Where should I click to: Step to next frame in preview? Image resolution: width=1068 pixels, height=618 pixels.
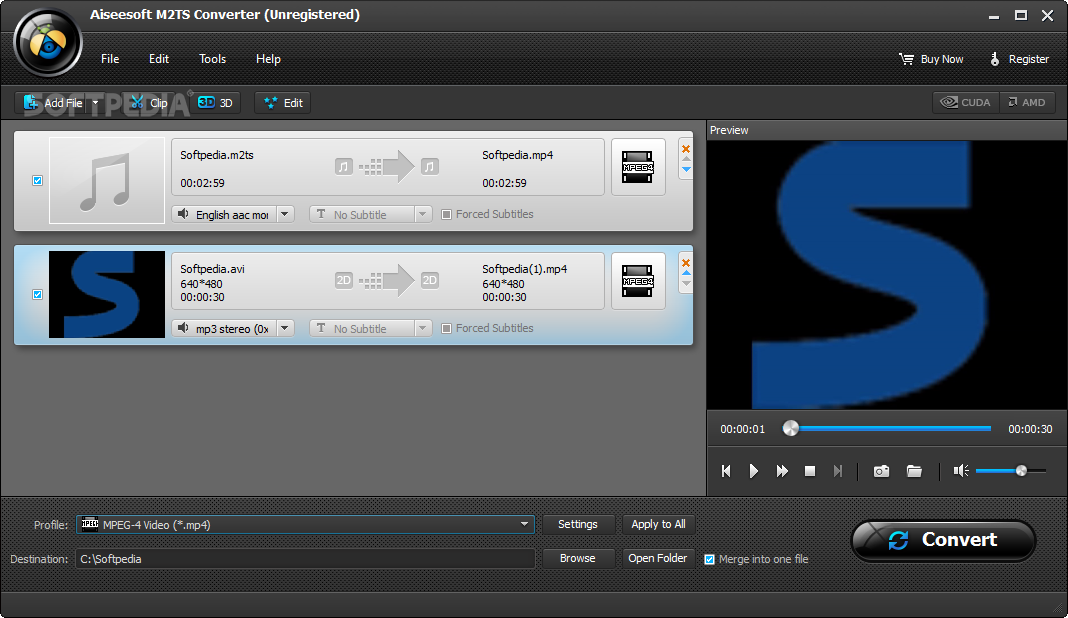point(838,471)
